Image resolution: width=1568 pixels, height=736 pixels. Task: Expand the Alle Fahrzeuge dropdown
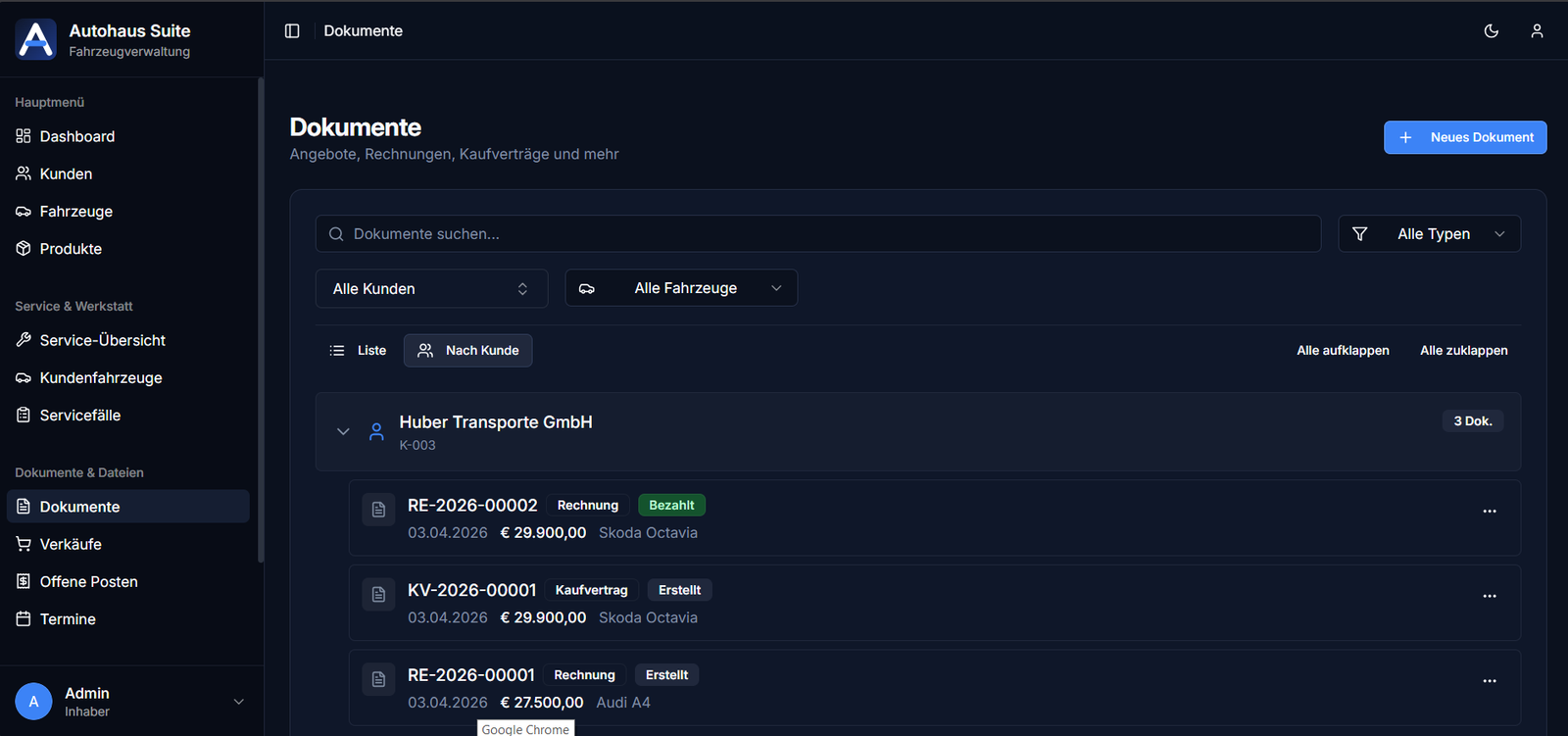point(681,289)
